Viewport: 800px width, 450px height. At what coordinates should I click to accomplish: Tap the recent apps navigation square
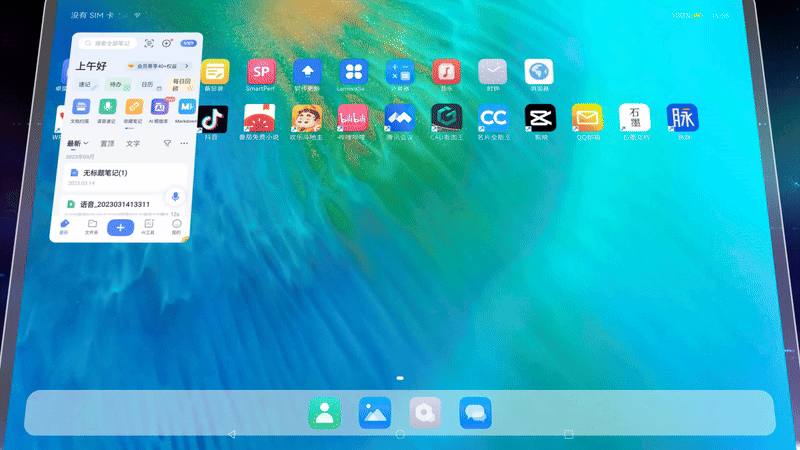pyautogui.click(x=568, y=434)
